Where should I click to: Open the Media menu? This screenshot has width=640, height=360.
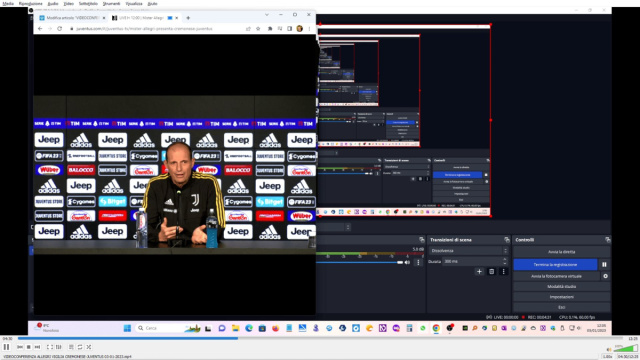click(8, 3)
